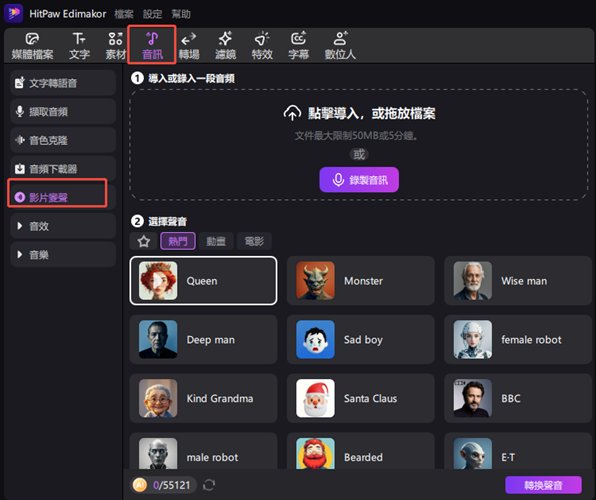This screenshot has width=596, height=500.
Task: Open the 濾鏡 filters tab
Action: (225, 46)
